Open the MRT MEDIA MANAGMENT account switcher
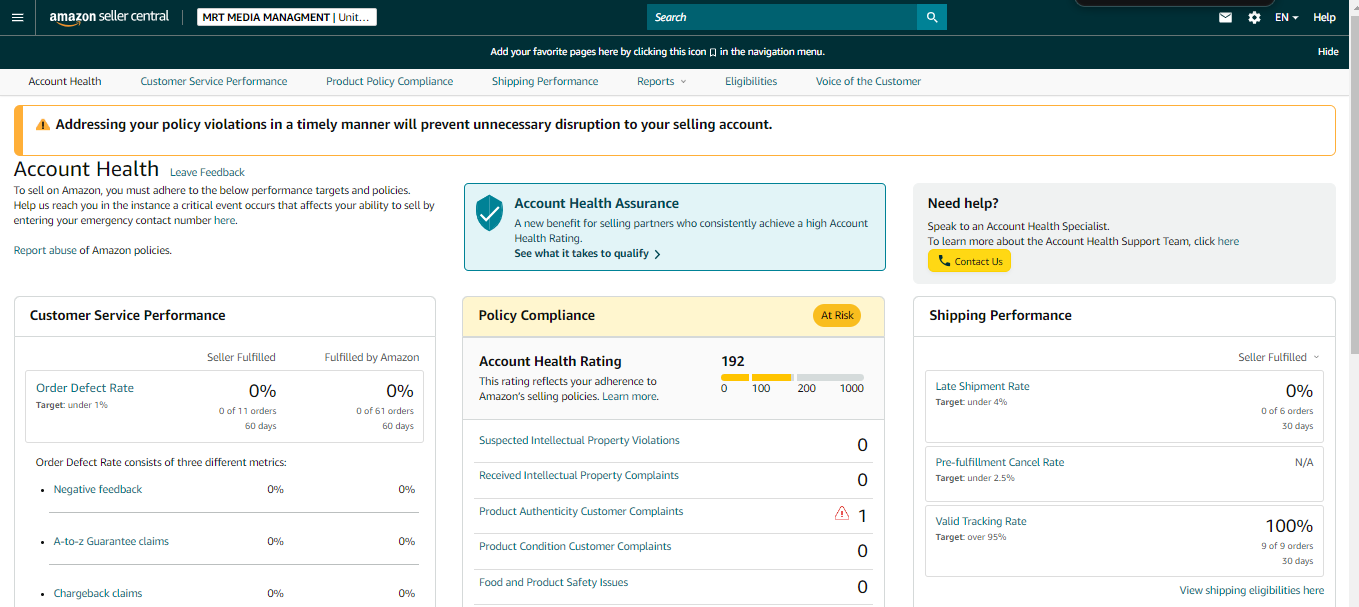Viewport: 1359px width, 607px height. pos(287,17)
